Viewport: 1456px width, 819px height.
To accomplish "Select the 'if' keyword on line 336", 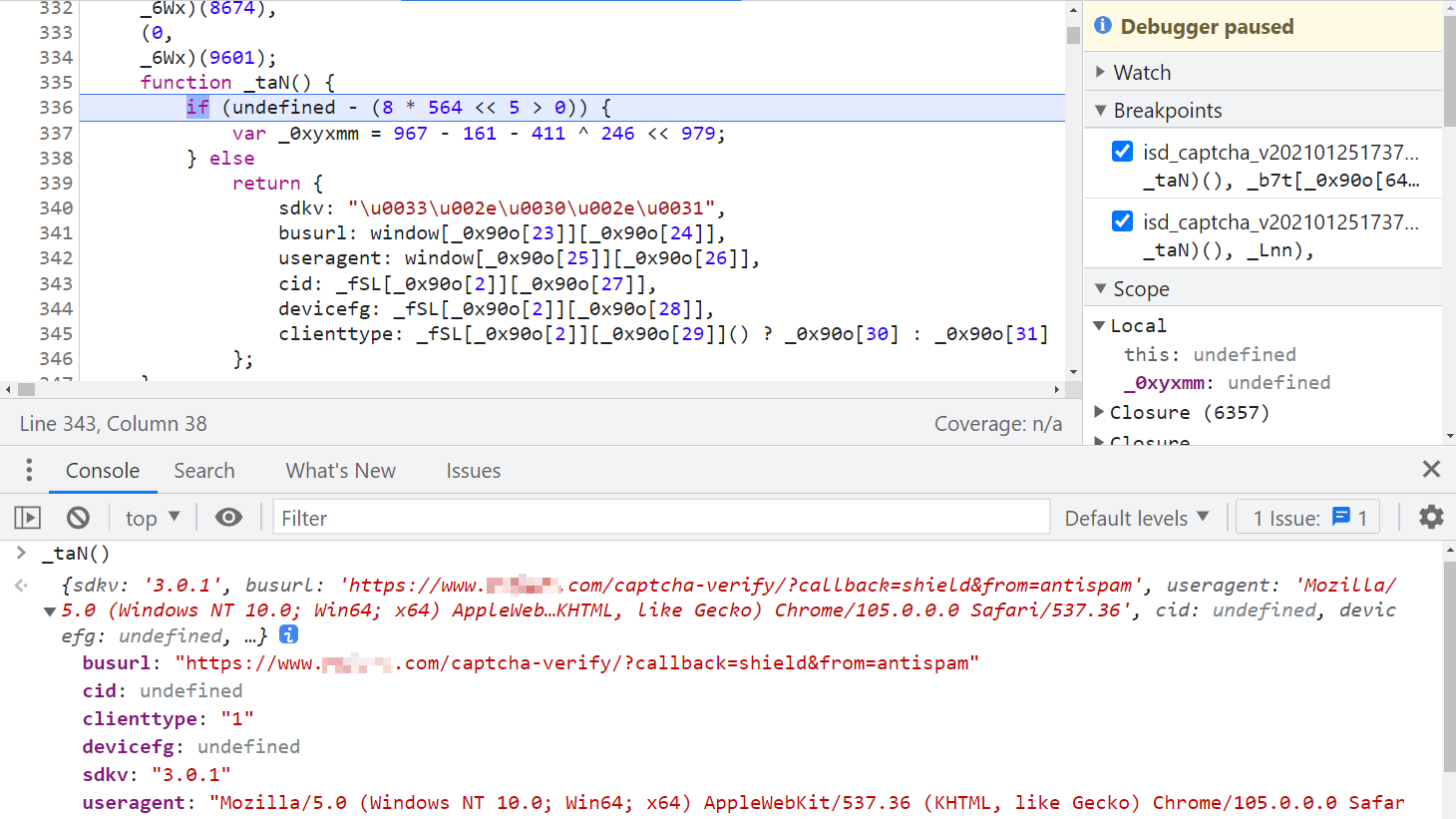I will coord(197,107).
